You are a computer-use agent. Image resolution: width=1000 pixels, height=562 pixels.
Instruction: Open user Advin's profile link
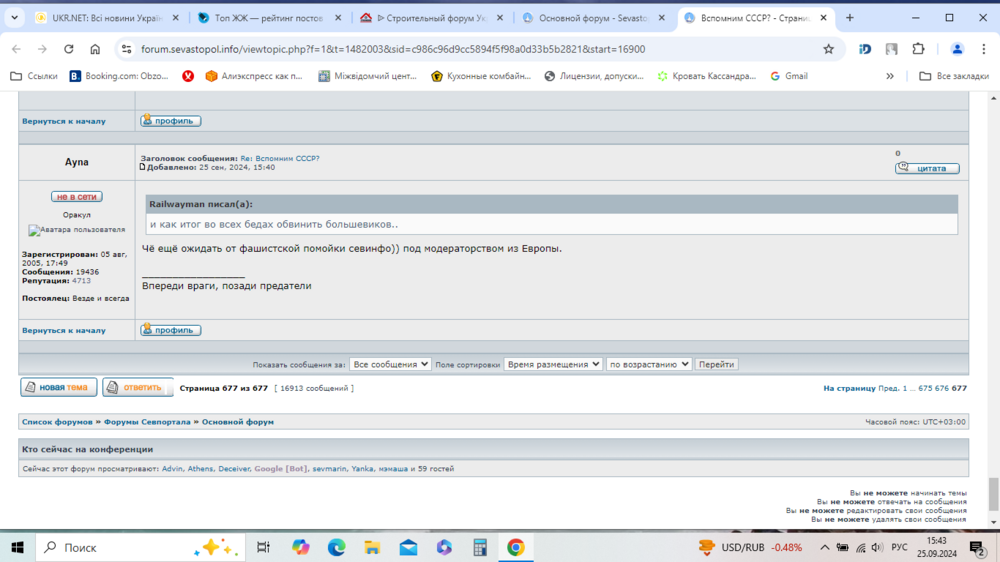172,468
